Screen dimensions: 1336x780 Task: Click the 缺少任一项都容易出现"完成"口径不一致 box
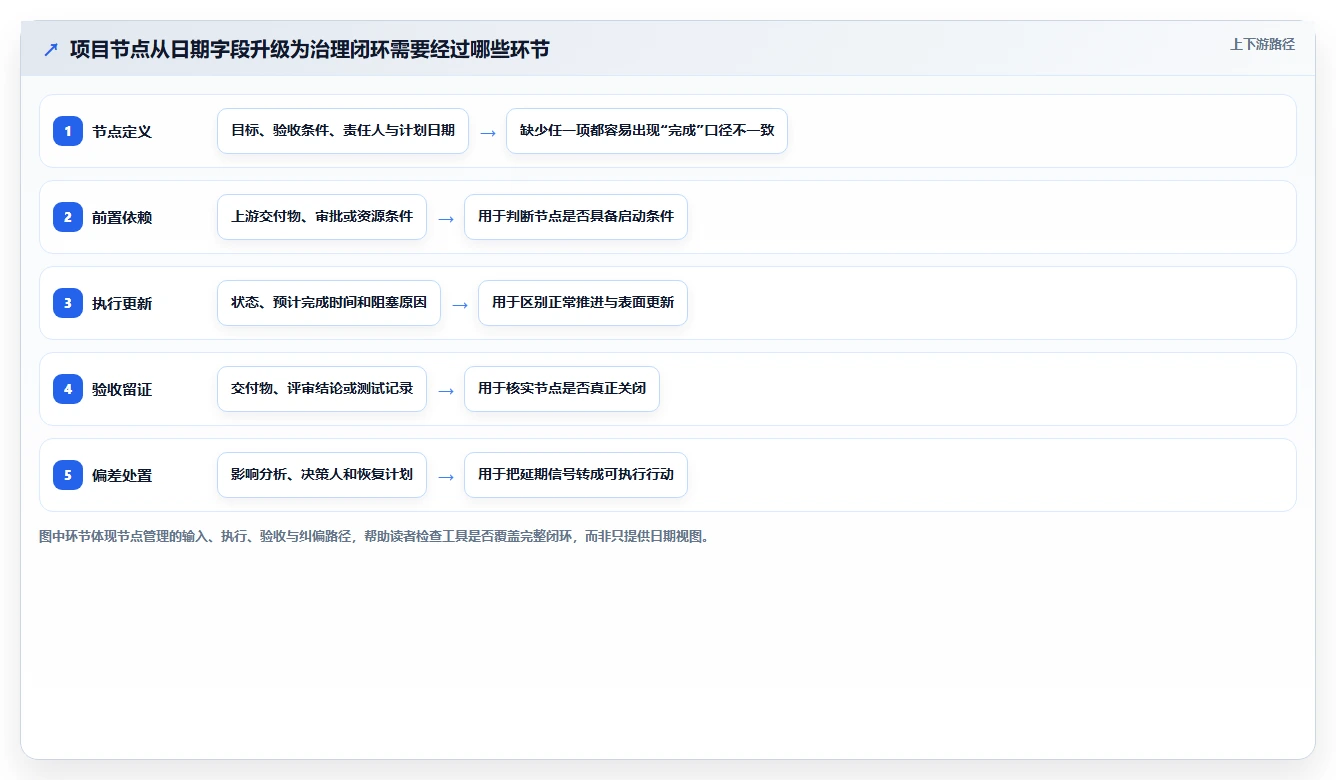tap(647, 131)
